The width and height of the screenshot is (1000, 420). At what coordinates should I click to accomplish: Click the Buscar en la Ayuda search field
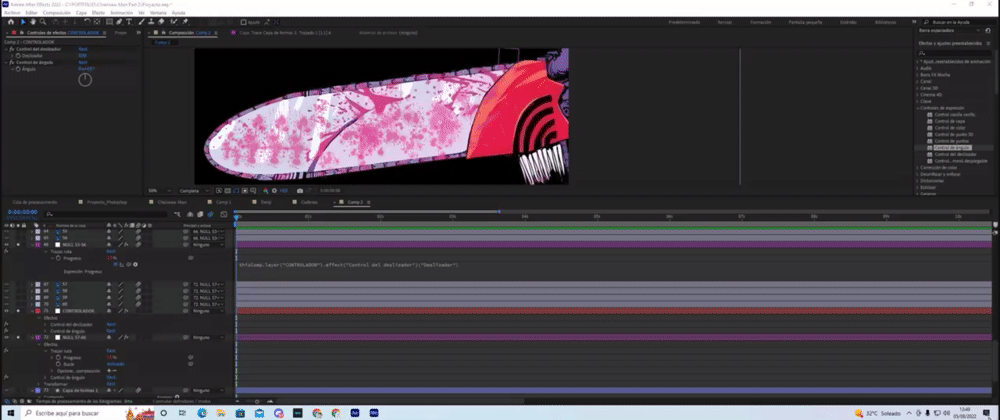click(957, 22)
